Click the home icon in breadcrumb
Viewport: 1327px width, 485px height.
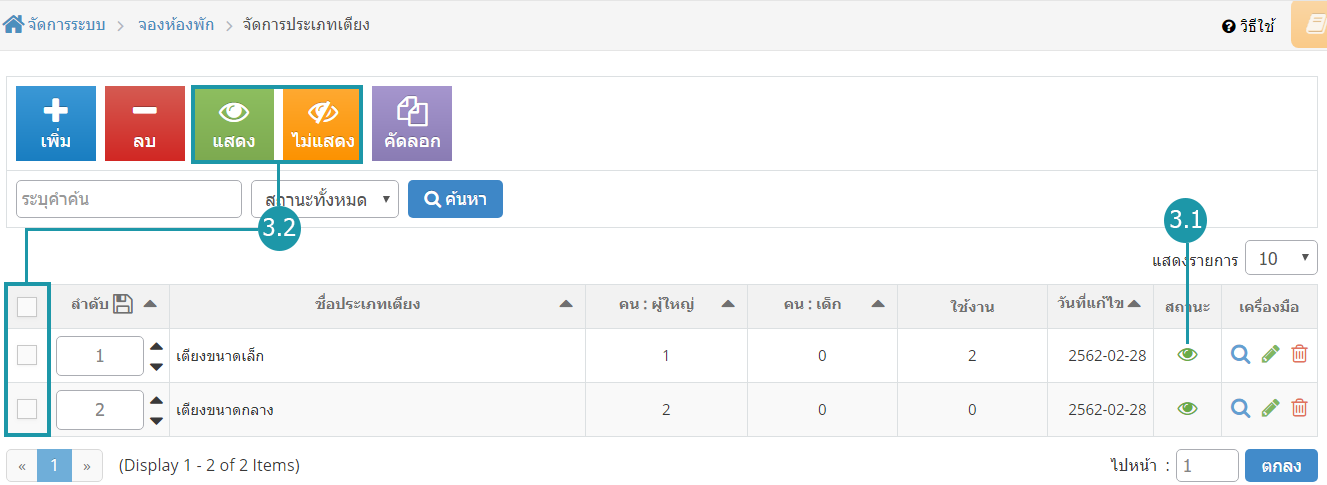click(14, 24)
